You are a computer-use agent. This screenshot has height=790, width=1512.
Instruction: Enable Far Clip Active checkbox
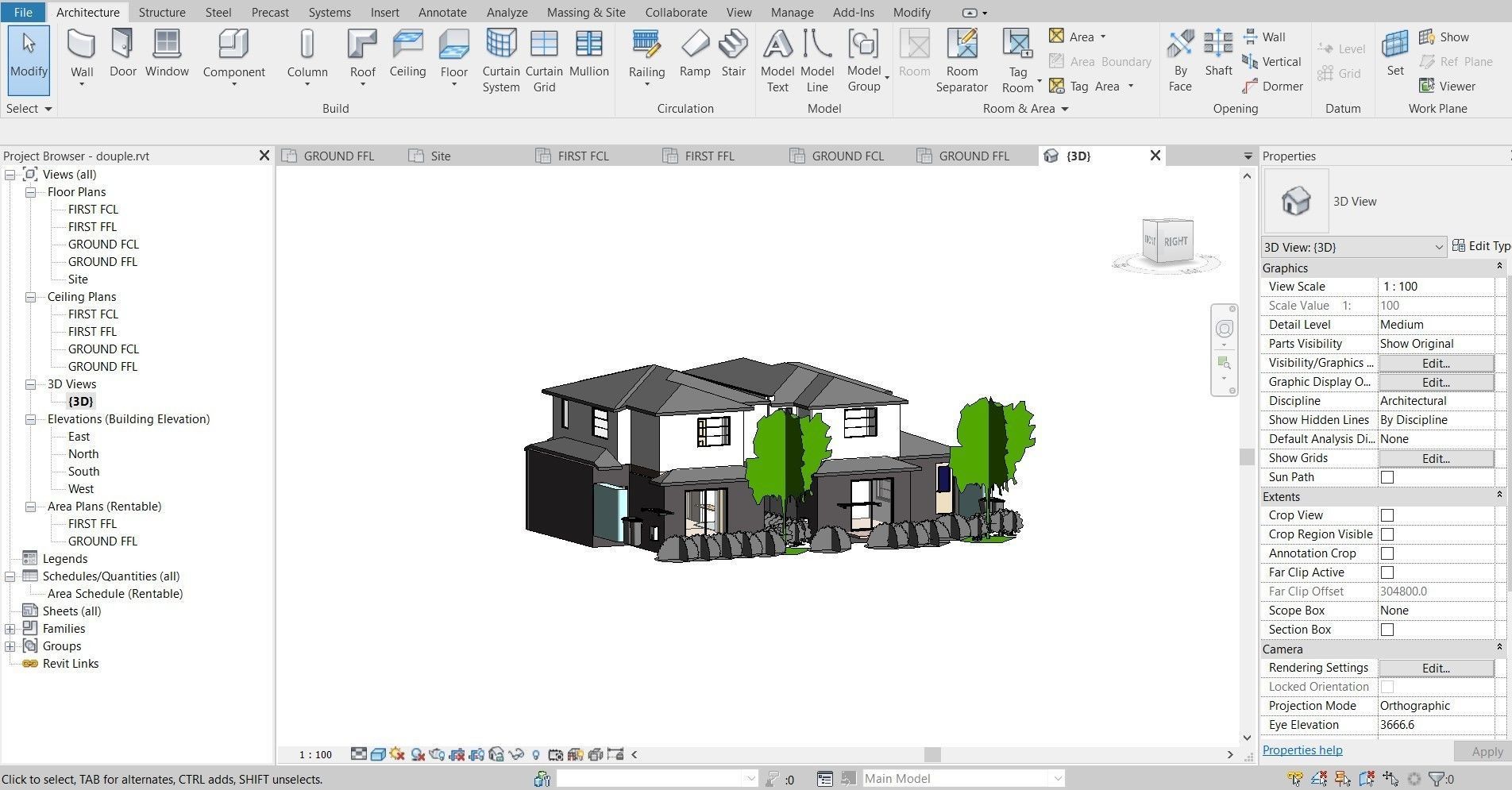[x=1387, y=572]
